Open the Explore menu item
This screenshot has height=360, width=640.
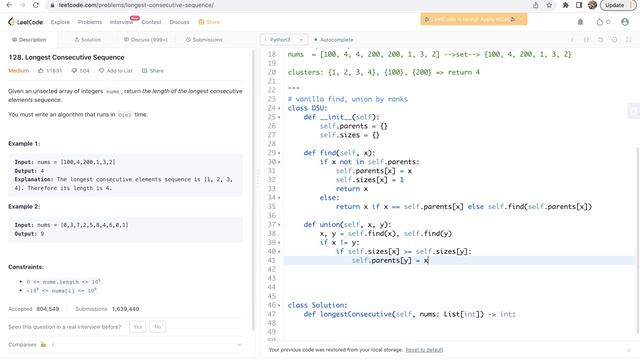click(60, 22)
